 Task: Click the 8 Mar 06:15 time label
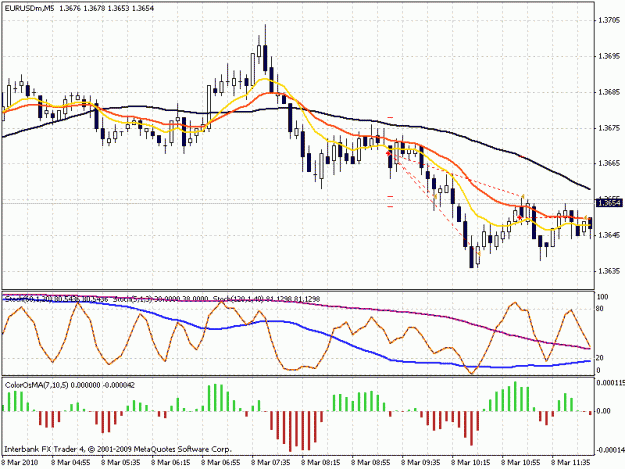(171, 462)
